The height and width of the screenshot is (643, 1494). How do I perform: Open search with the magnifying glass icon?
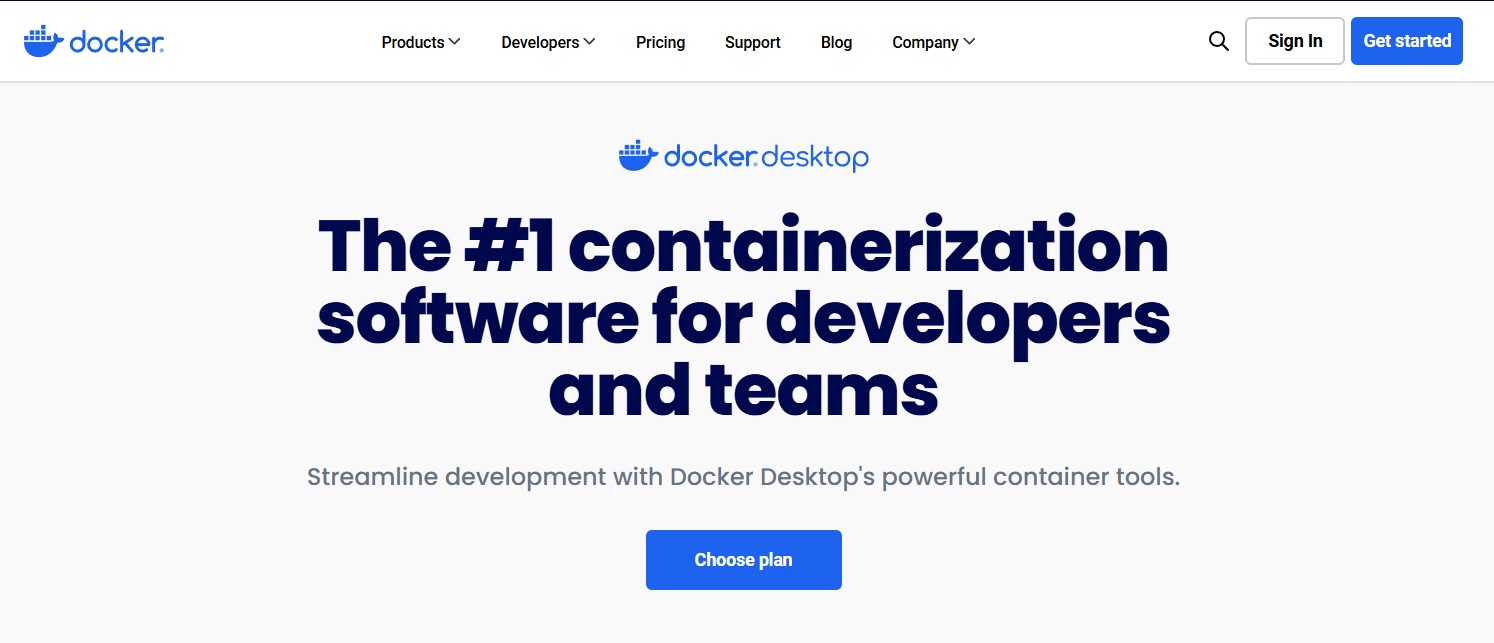(x=1218, y=42)
